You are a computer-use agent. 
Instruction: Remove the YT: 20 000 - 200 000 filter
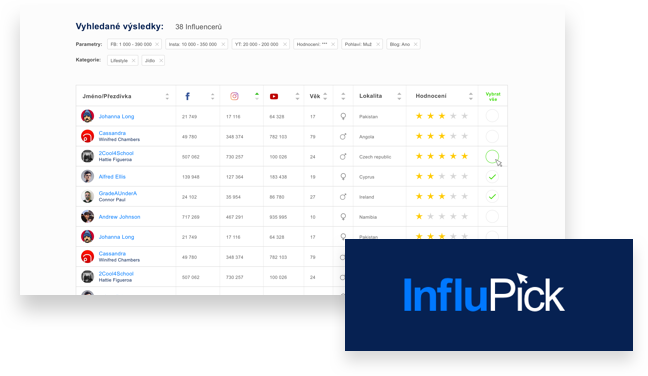pyautogui.click(x=285, y=44)
